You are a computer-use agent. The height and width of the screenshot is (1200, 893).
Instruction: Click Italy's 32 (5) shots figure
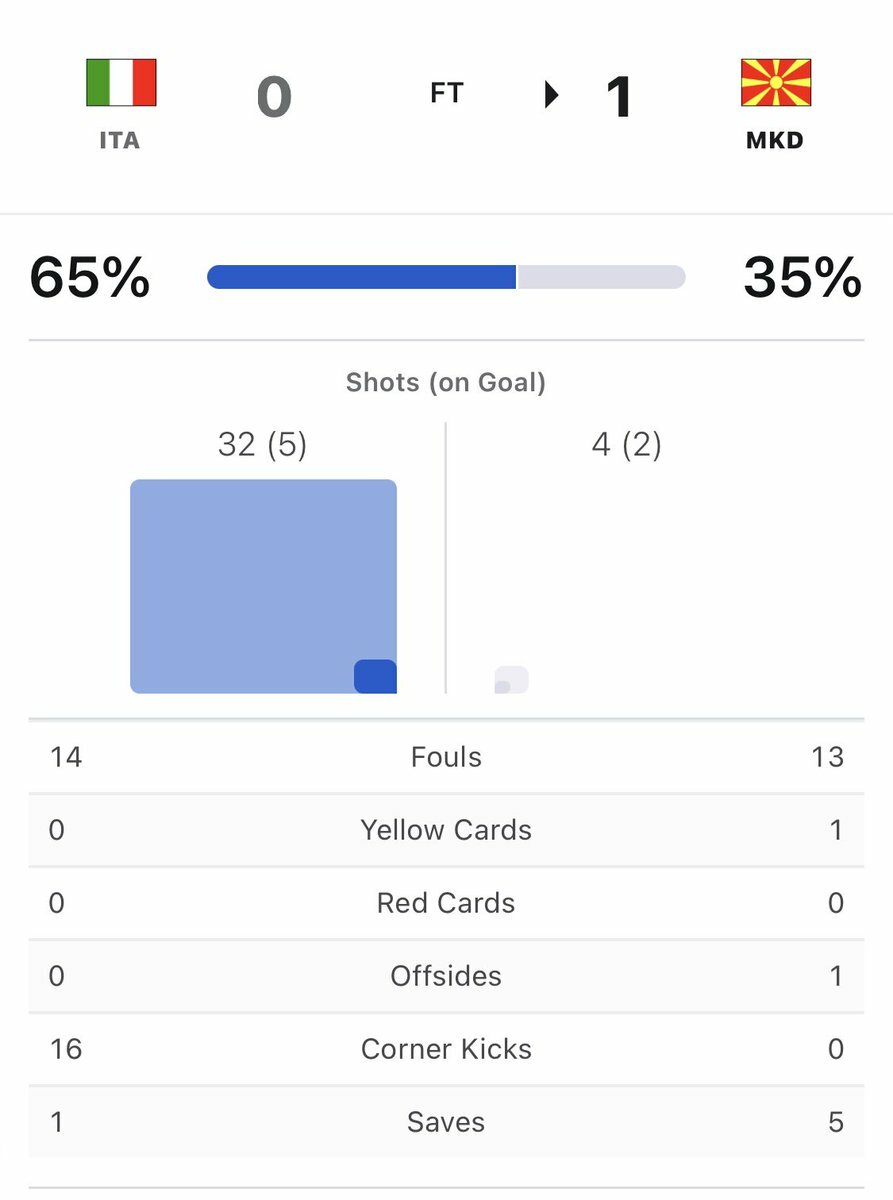tap(262, 444)
